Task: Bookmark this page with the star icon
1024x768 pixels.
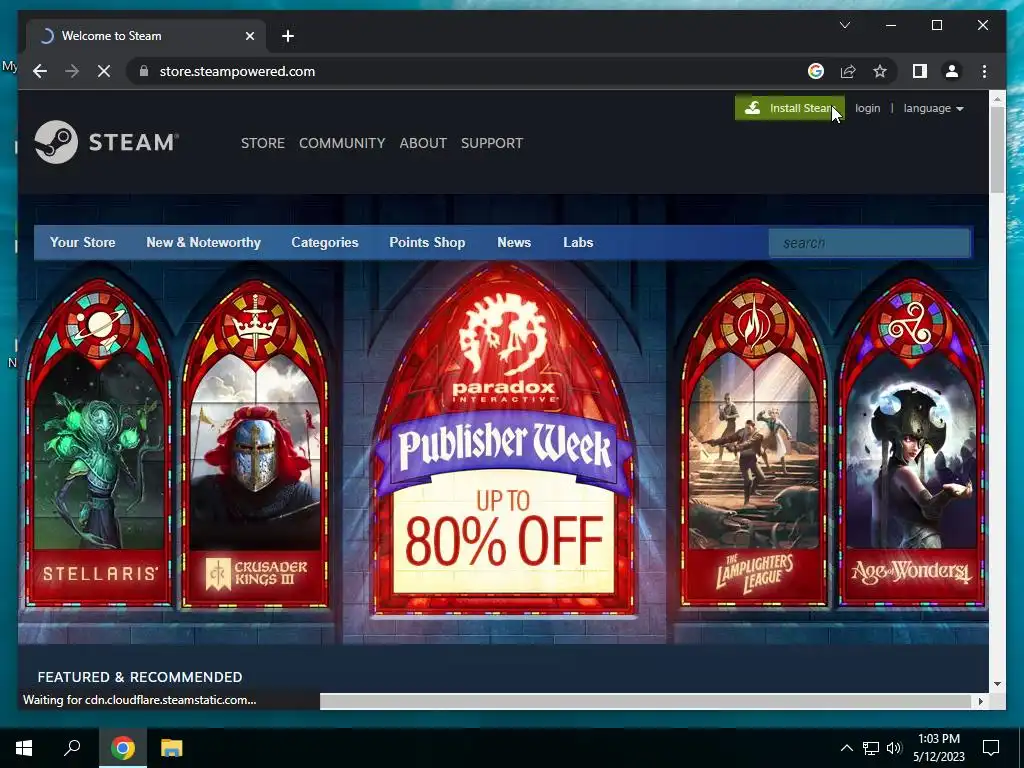Action: 880,71
